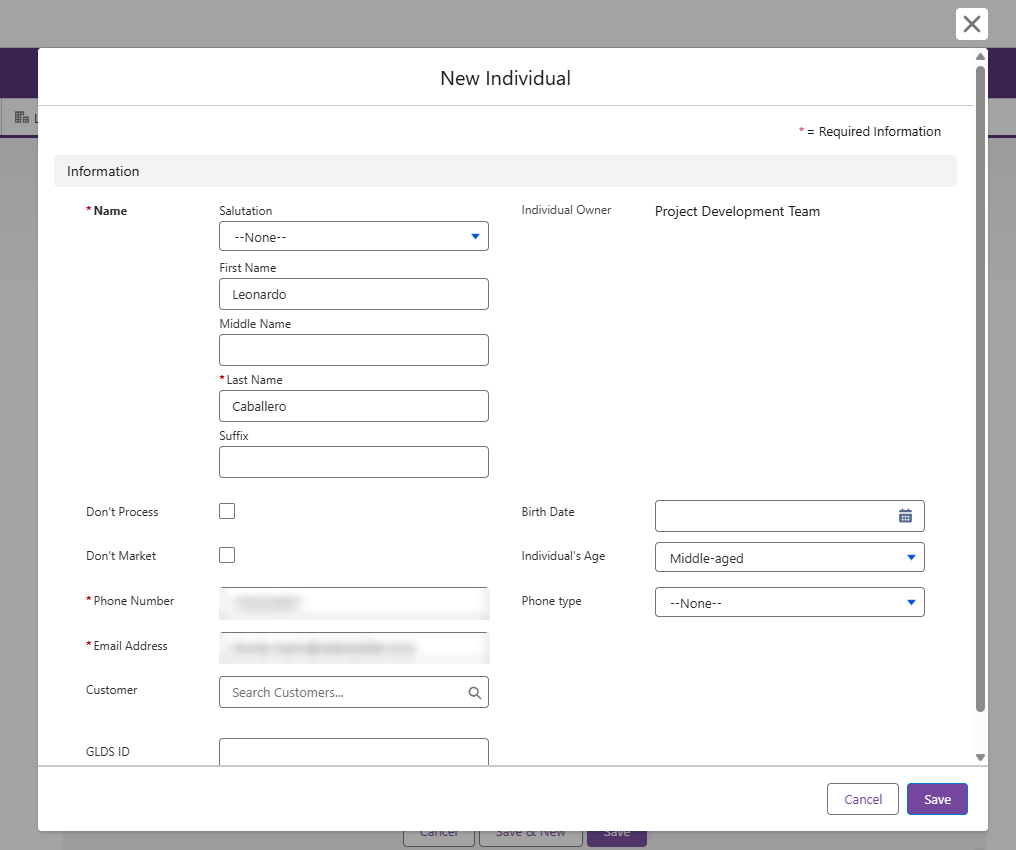Screen dimensions: 1016x850
Task: Click the Last Name field
Action: pos(354,406)
